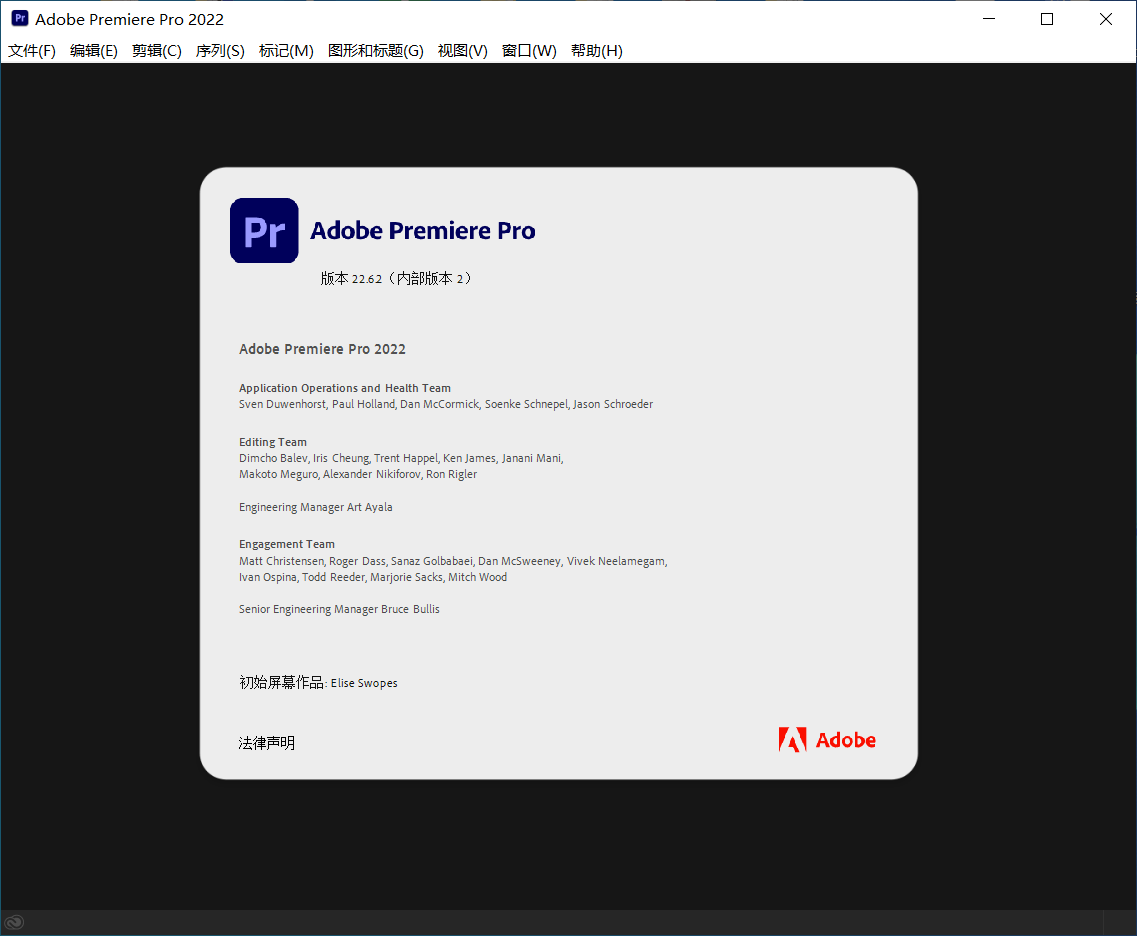Viewport: 1137px width, 936px height.
Task: Click the Pr app icon in title bar
Action: coord(20,19)
